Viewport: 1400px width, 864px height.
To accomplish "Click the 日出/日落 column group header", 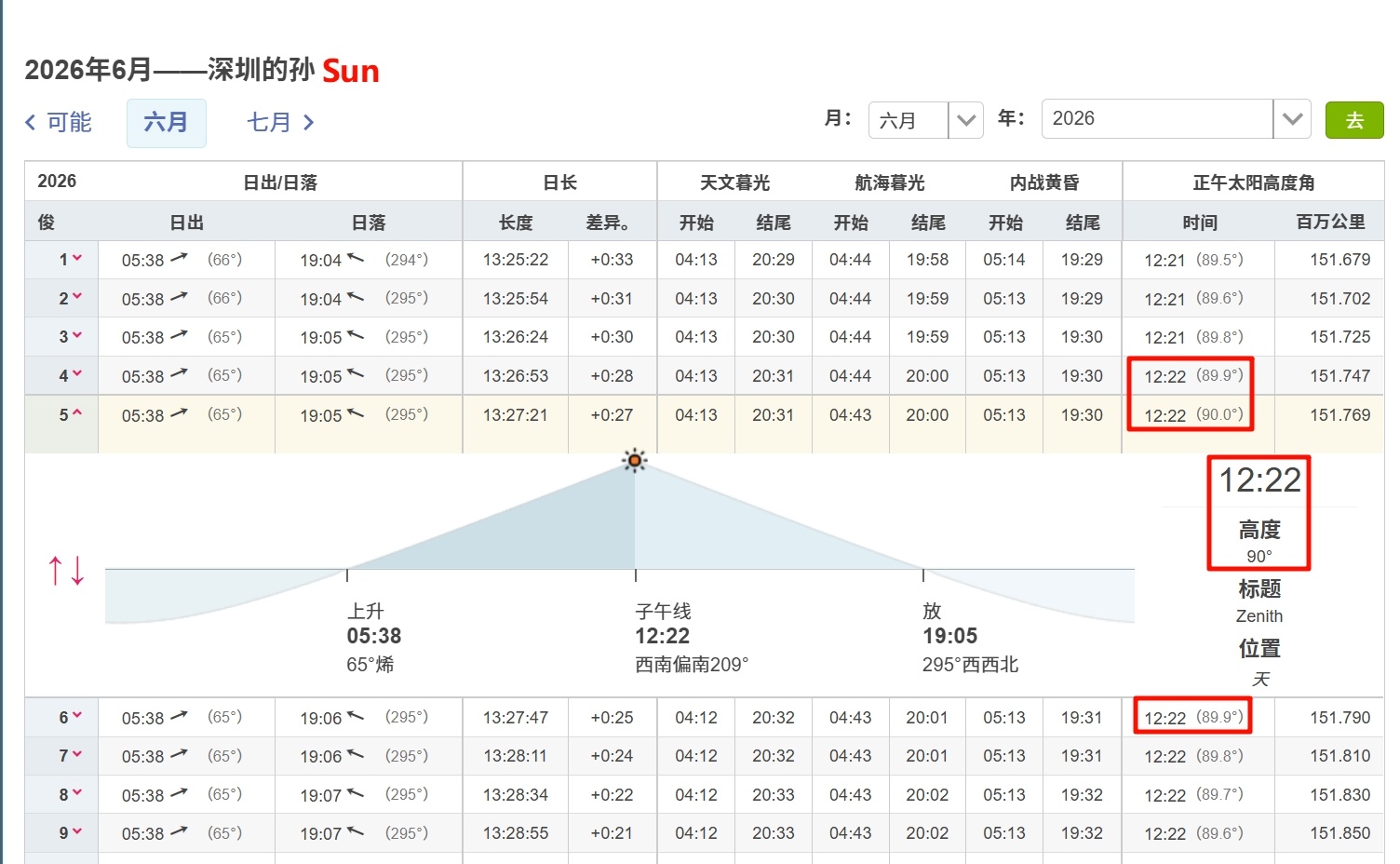I will (280, 183).
